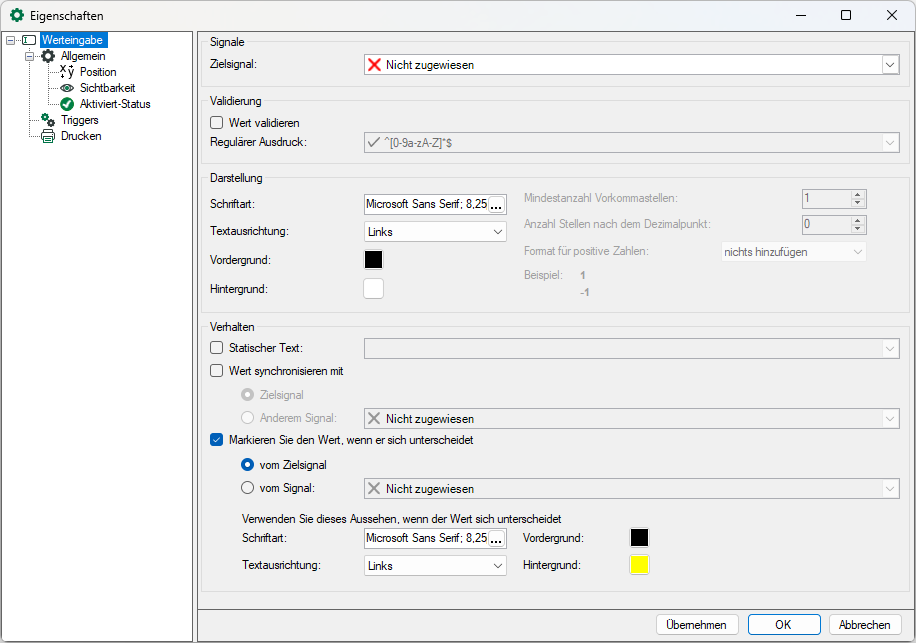The height and width of the screenshot is (643, 916).
Task: Click the yellow Hintergrund color swatch
Action: tap(639, 565)
